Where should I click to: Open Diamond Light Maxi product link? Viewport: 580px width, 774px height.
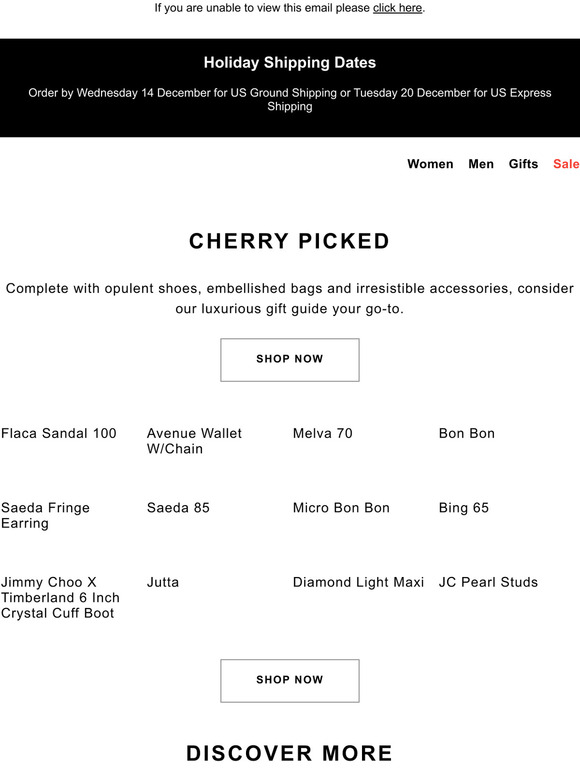coord(358,582)
